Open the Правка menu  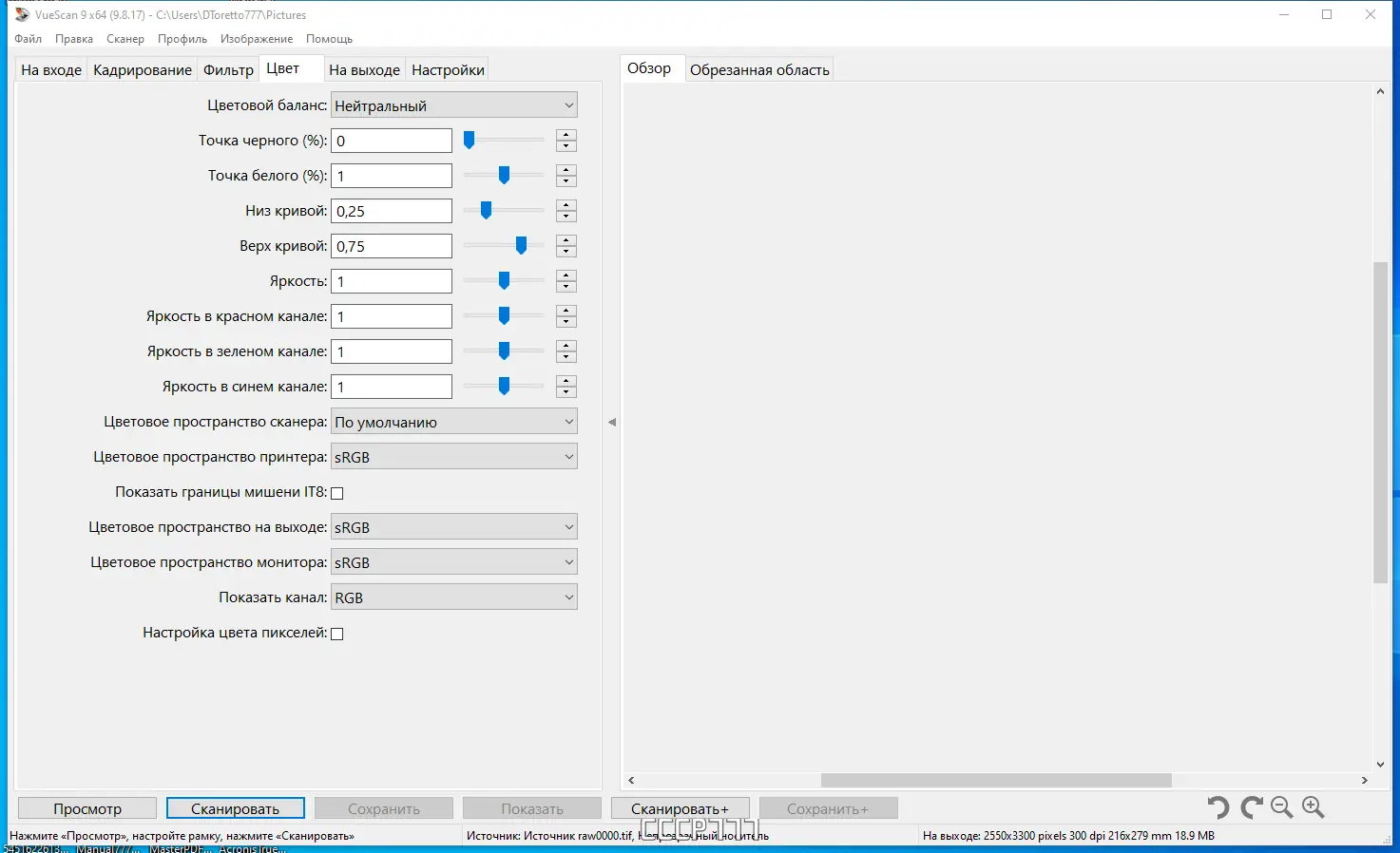74,39
